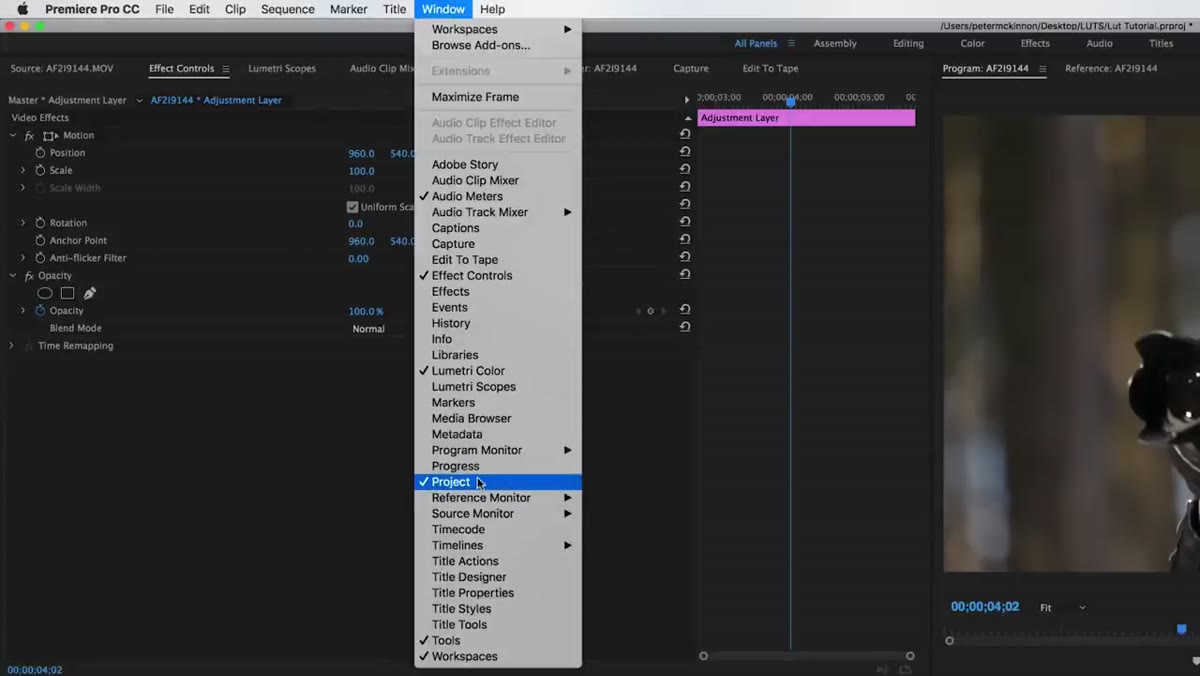This screenshot has width=1200, height=676.
Task: Open the Fit zoom level dropdown
Action: click(1063, 608)
